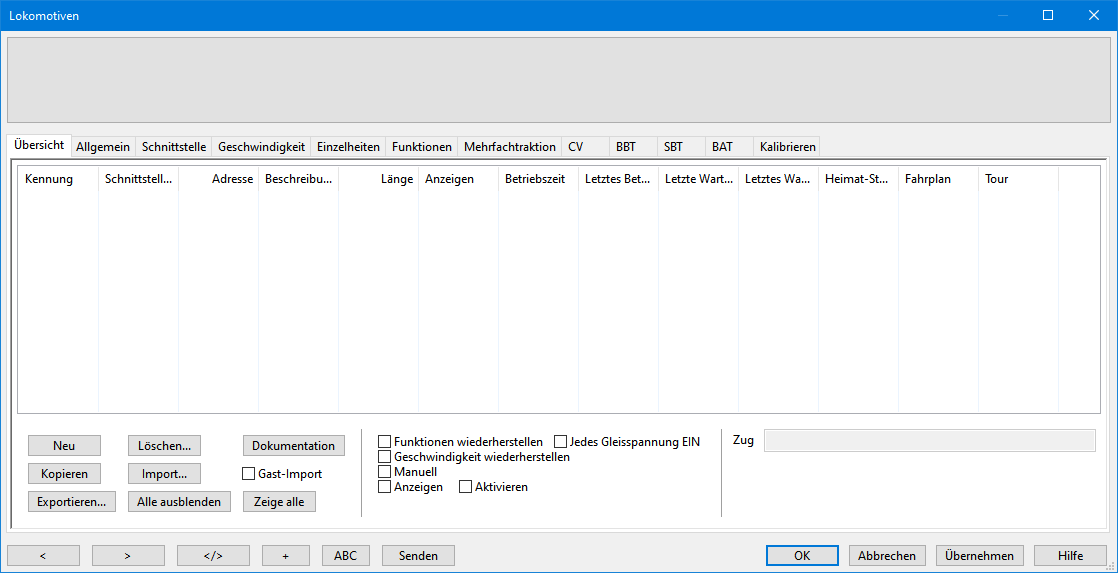This screenshot has height=573, width=1118.
Task: Sort by Adresse column header
Action: coord(232,180)
